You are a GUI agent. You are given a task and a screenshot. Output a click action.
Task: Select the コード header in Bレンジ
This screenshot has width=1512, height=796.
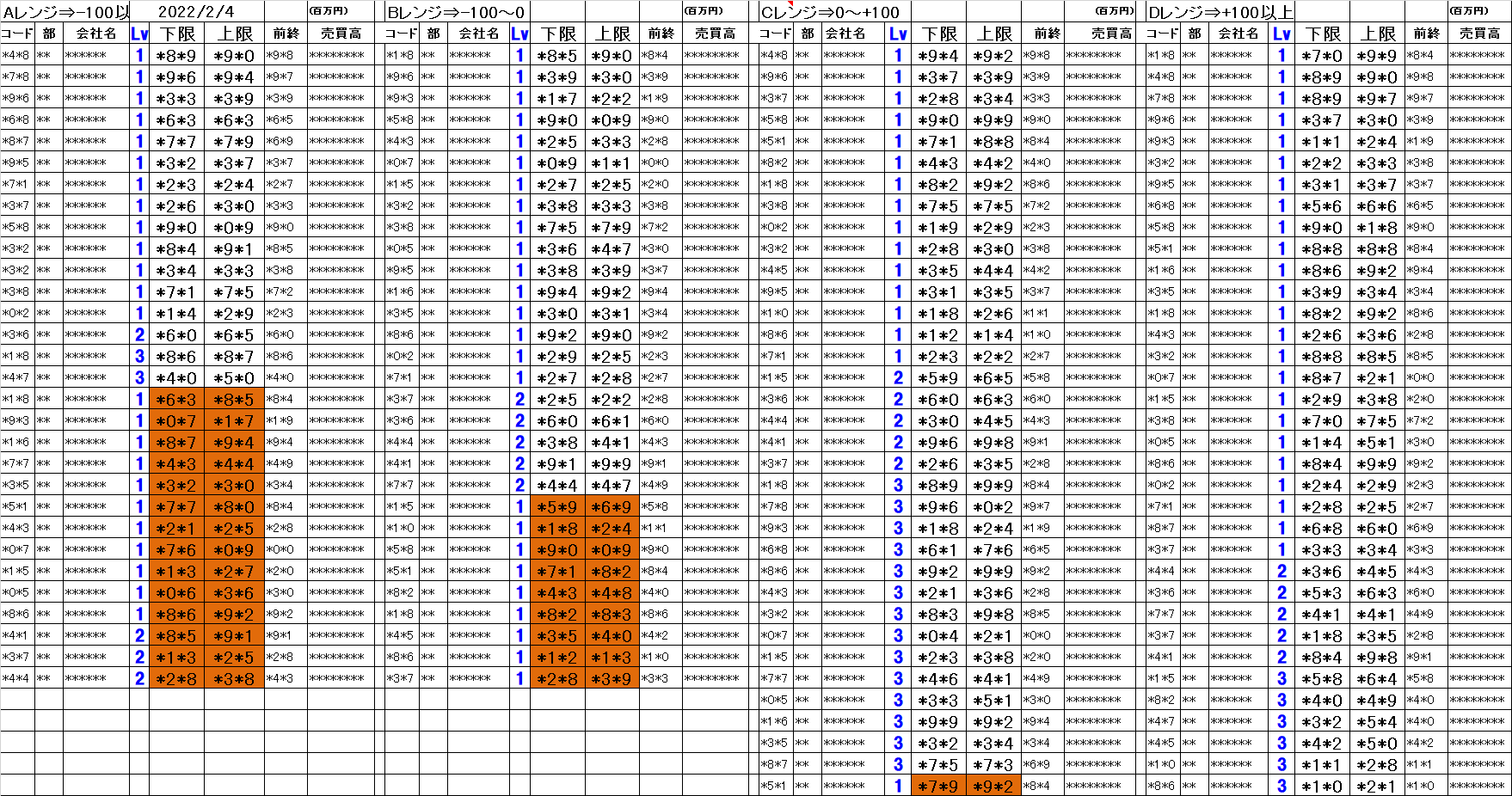402,34
